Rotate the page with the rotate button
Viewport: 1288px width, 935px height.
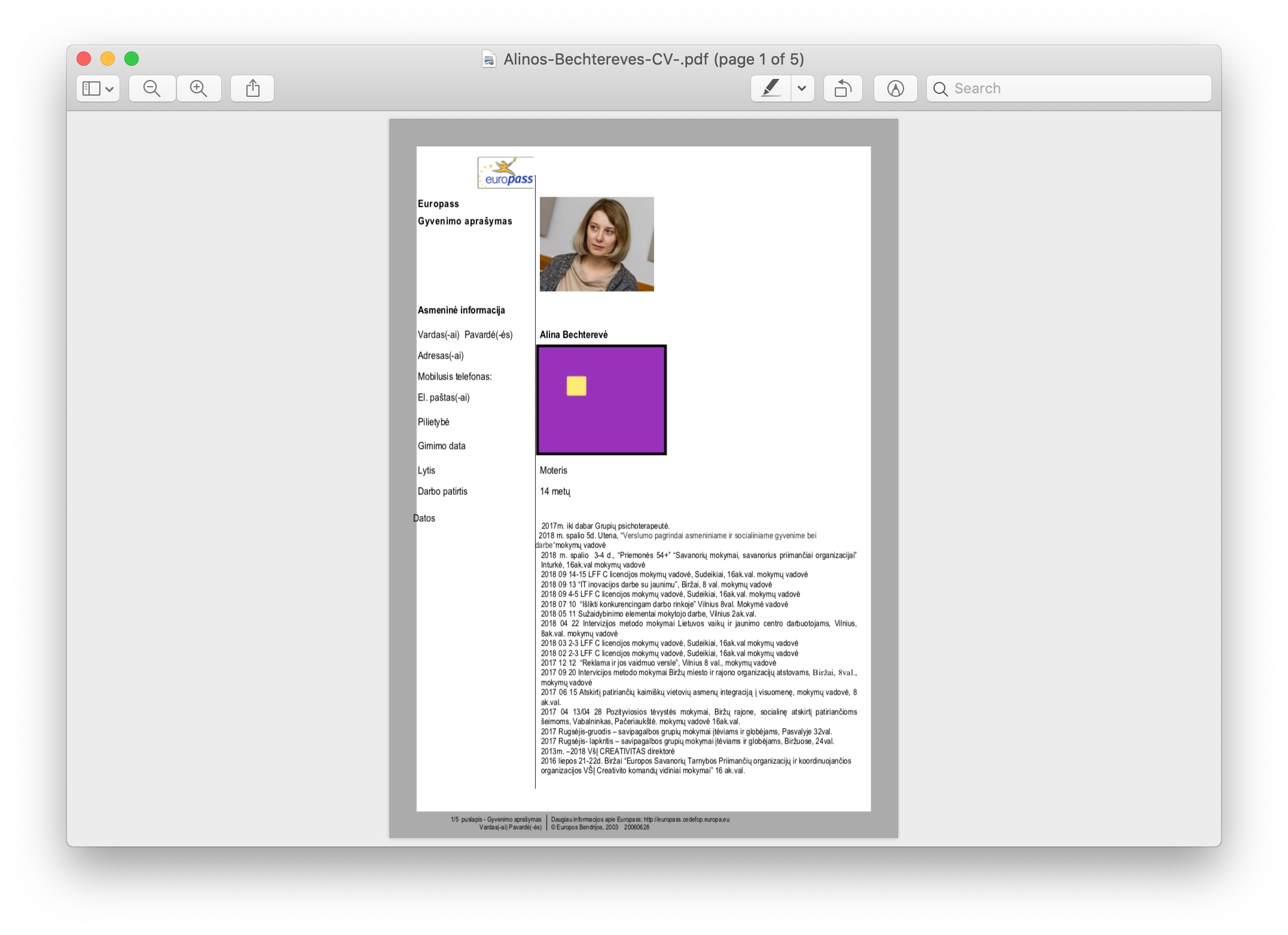coord(843,88)
